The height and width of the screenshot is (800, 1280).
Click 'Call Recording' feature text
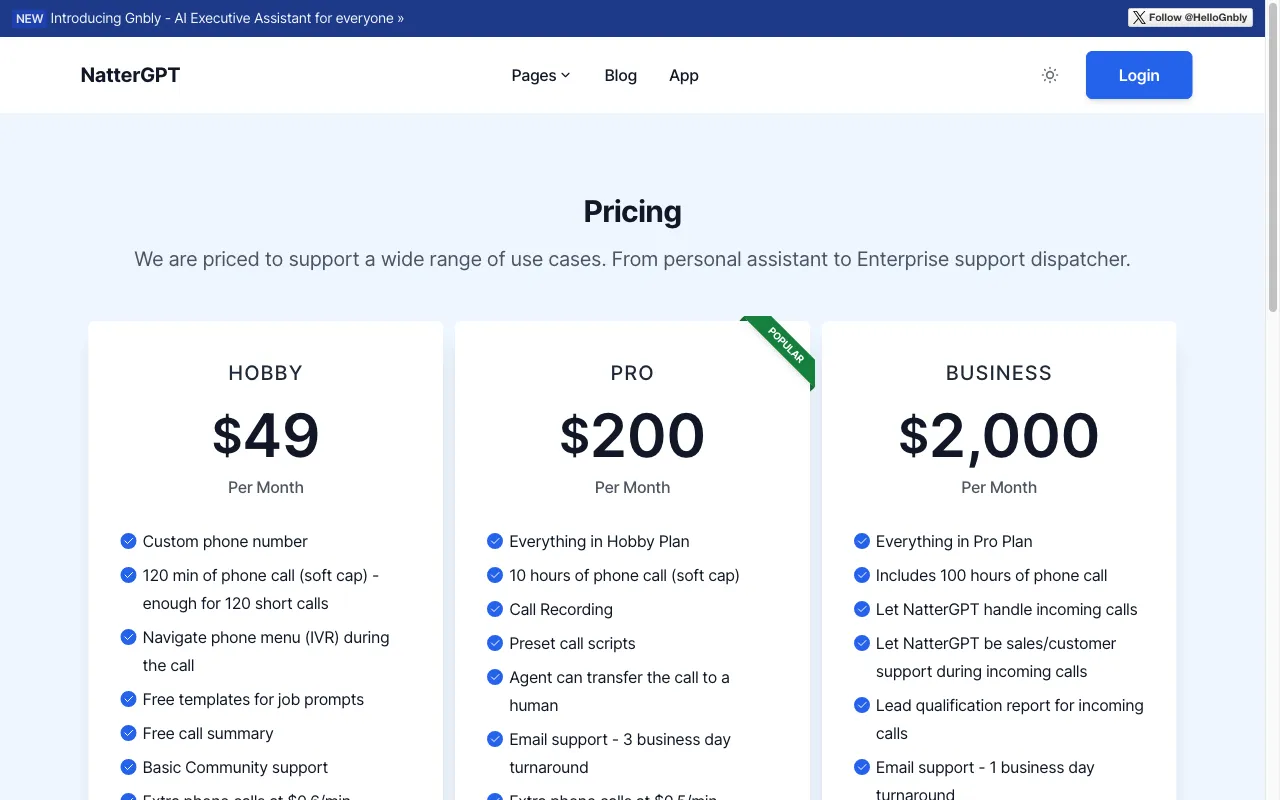tap(561, 609)
